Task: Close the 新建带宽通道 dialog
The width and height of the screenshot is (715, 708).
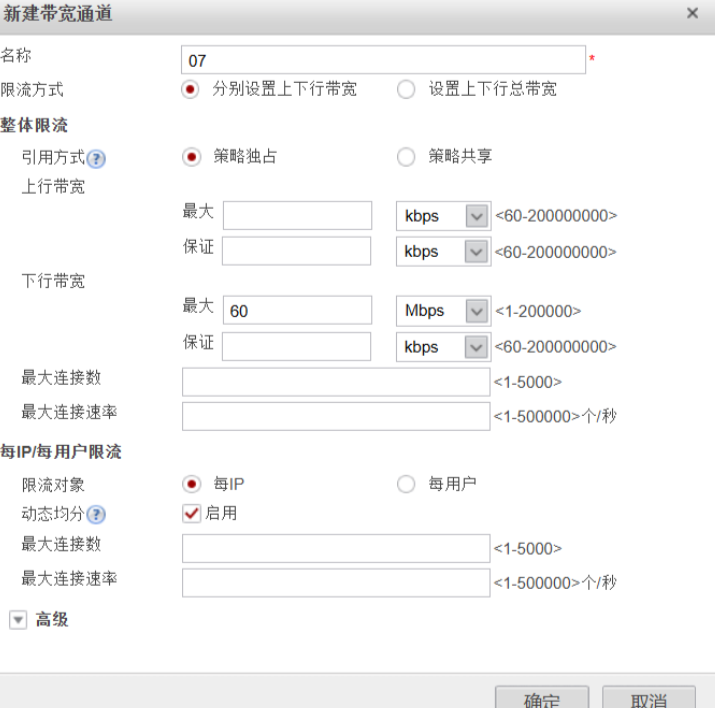Action: 692,13
